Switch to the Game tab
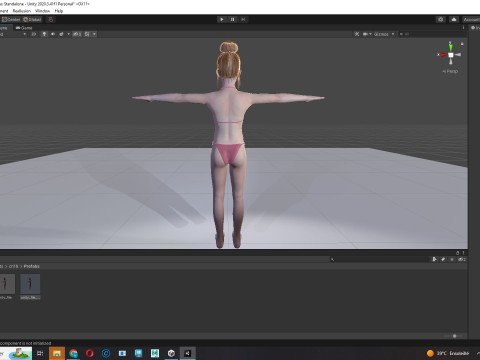The width and height of the screenshot is (480, 360). pyautogui.click(x=24, y=28)
